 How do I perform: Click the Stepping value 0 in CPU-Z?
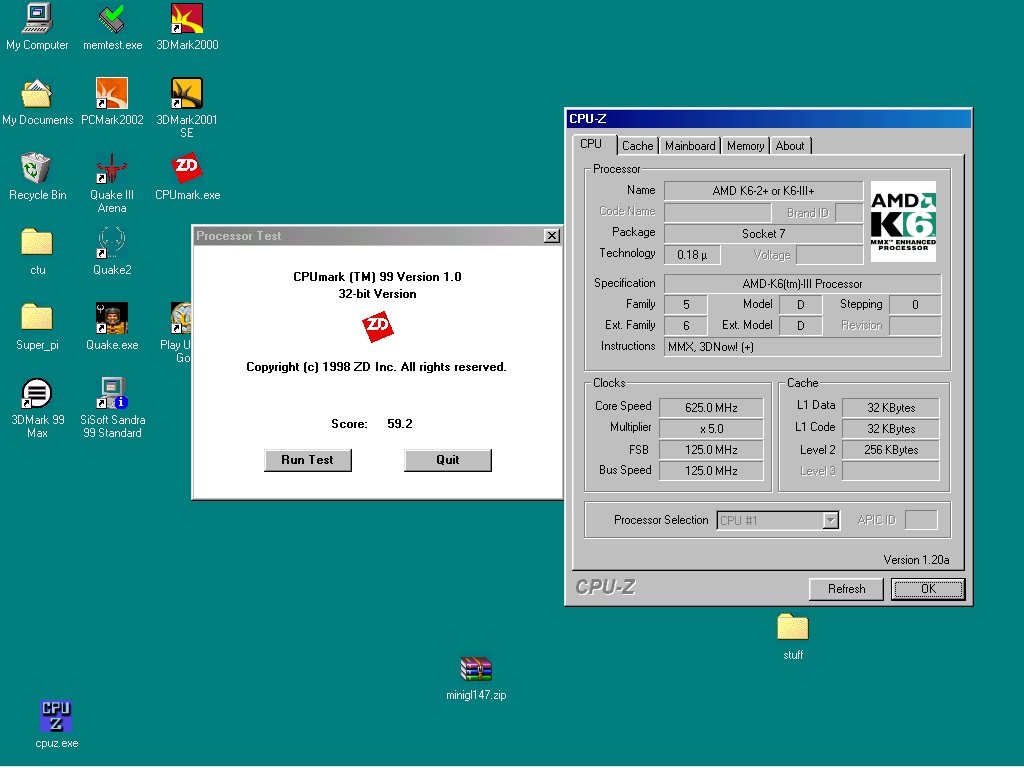click(x=915, y=304)
